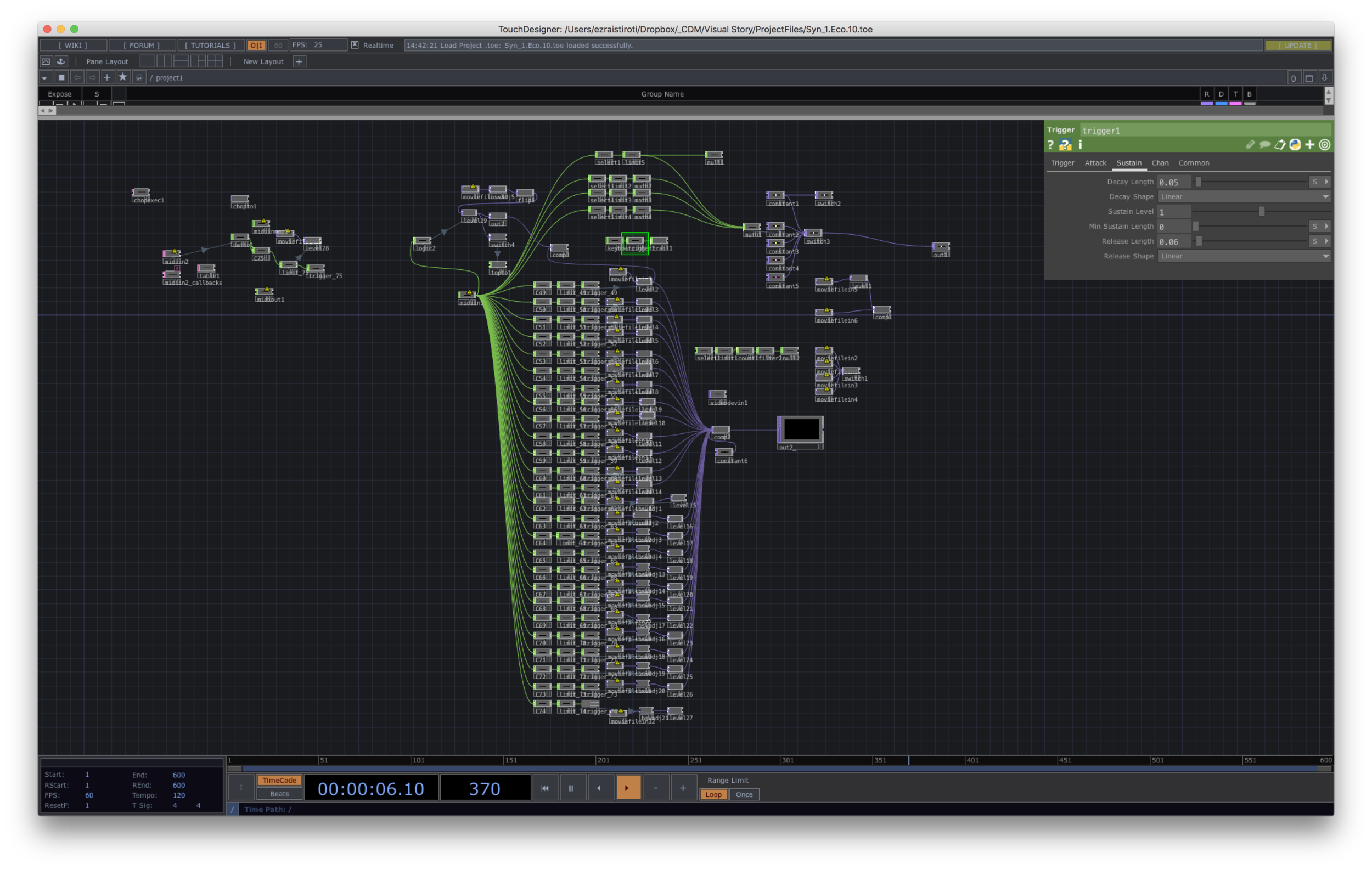Set range limit to Loop

point(713,795)
